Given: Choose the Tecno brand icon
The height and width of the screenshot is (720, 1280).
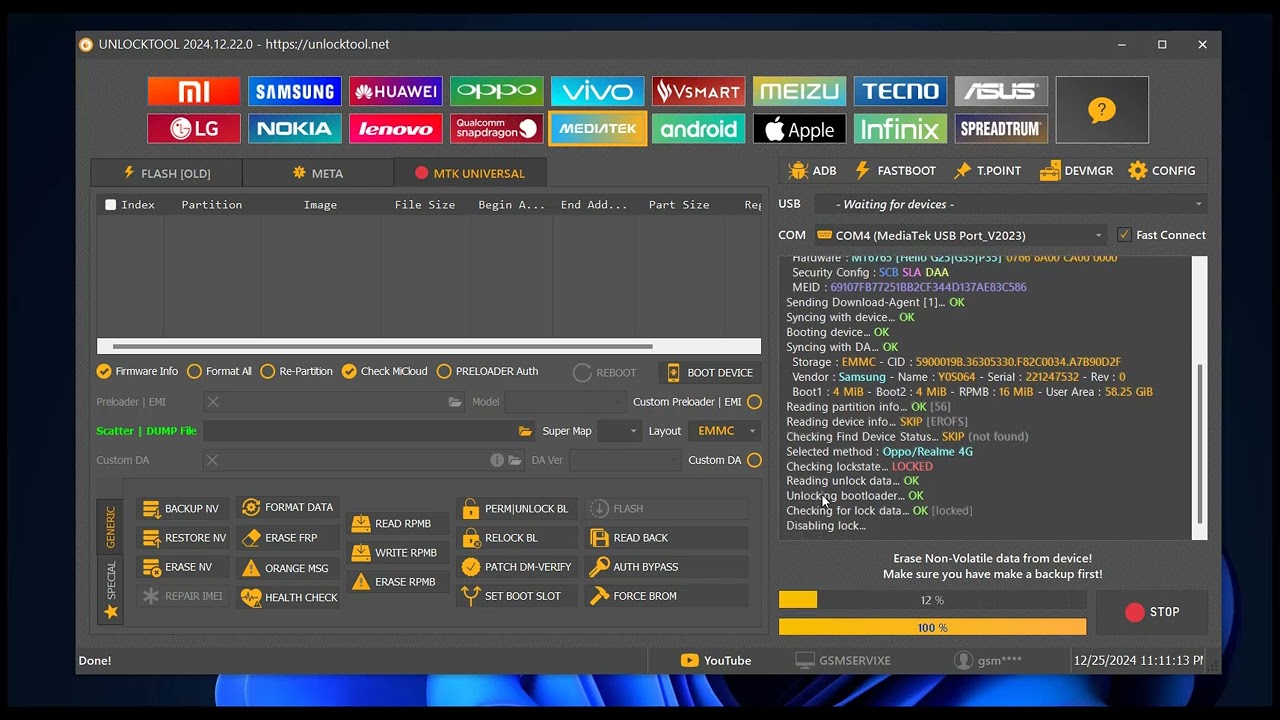Looking at the screenshot, I should click(x=901, y=91).
